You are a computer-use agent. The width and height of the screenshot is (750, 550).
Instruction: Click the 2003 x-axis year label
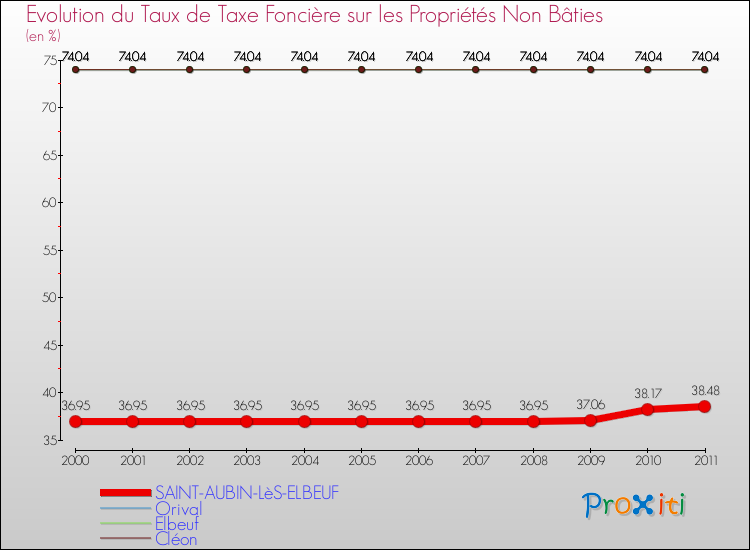coord(247,461)
